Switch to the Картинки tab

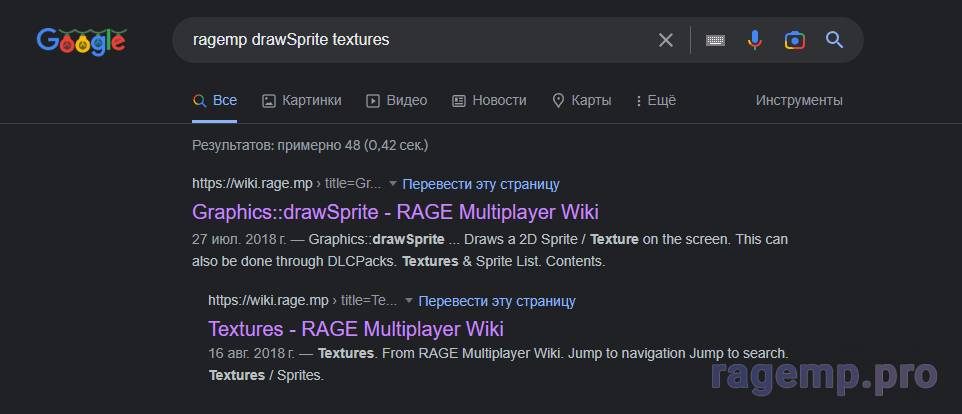[x=301, y=100]
